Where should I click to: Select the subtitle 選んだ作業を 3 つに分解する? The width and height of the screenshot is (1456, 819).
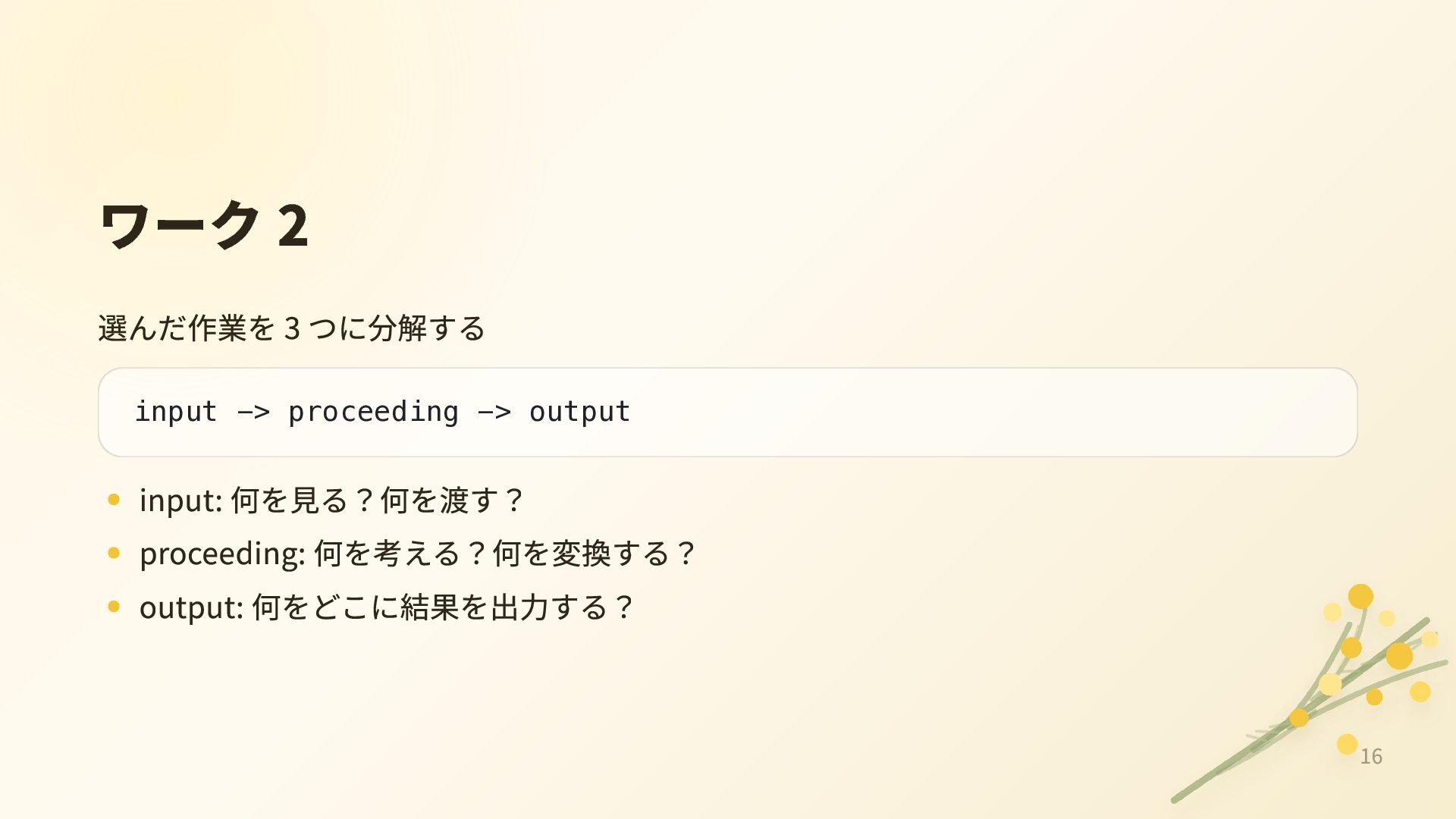(x=292, y=328)
